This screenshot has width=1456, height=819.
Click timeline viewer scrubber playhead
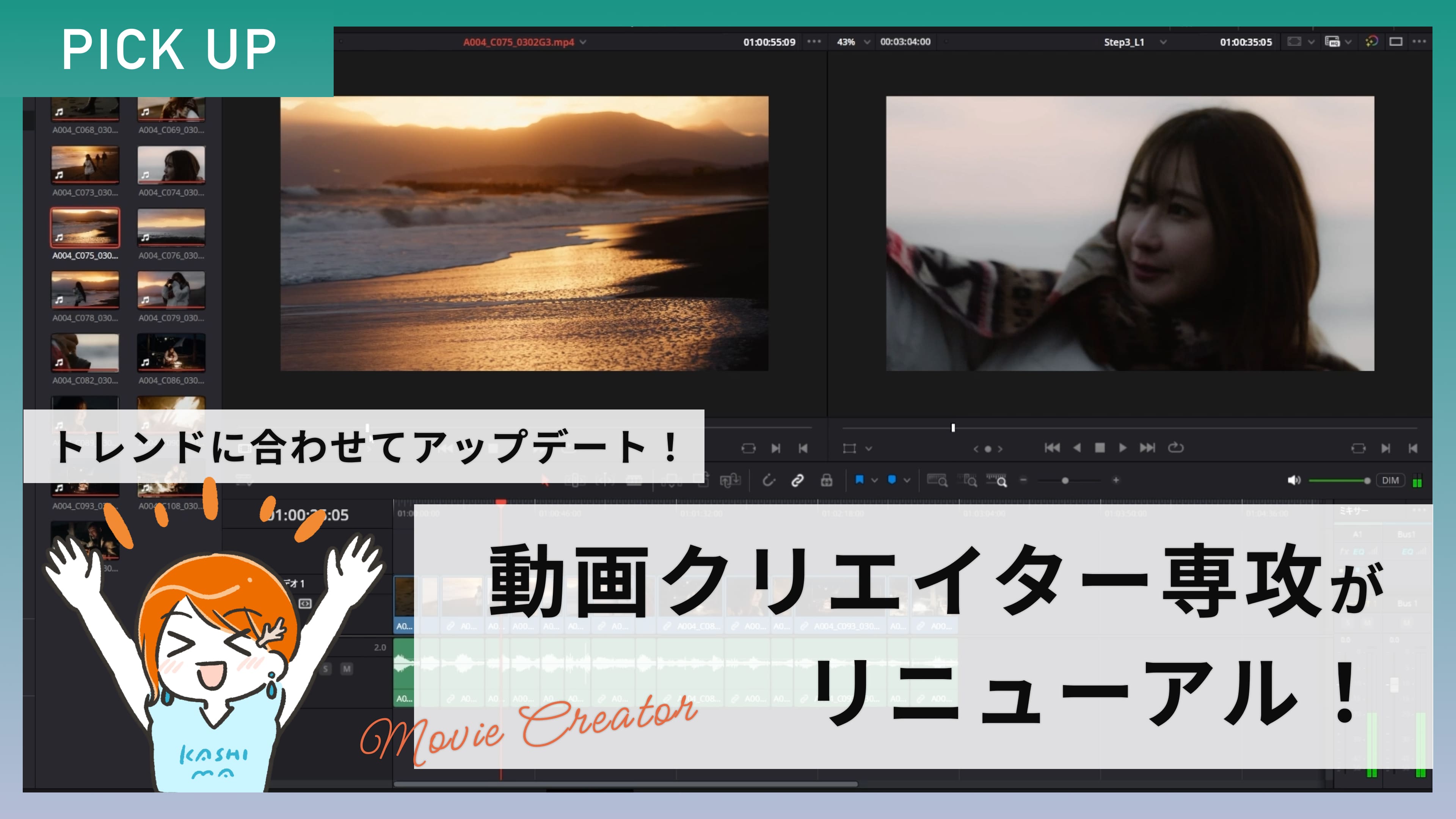tap(954, 428)
